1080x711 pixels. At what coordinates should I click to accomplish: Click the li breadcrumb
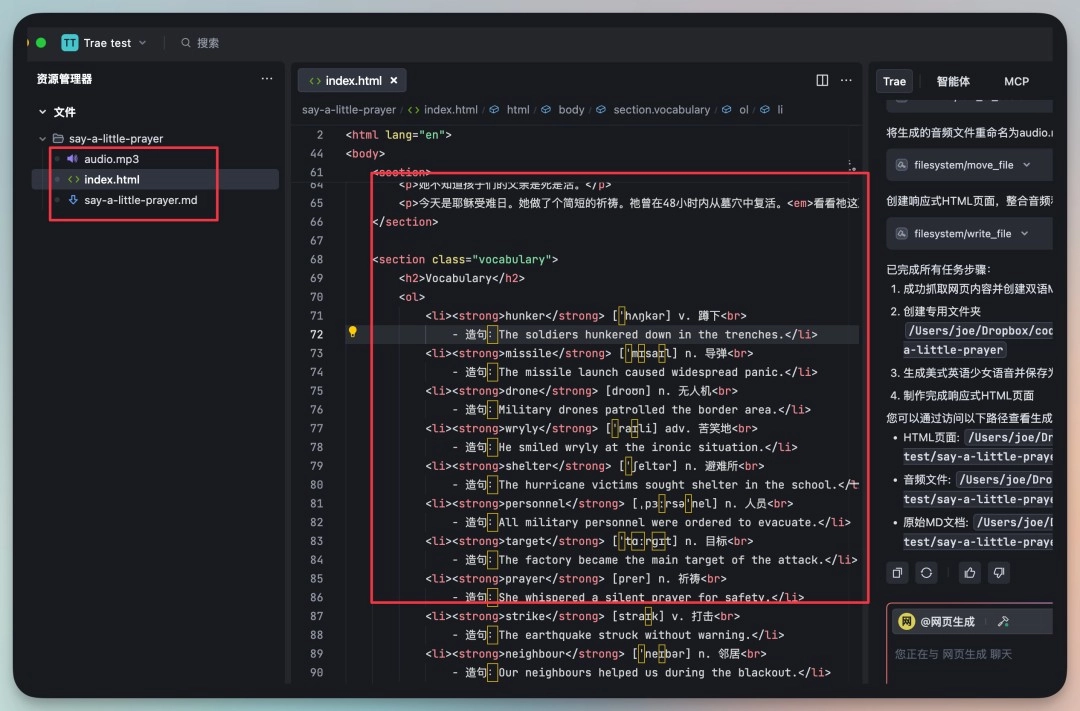(x=780, y=110)
